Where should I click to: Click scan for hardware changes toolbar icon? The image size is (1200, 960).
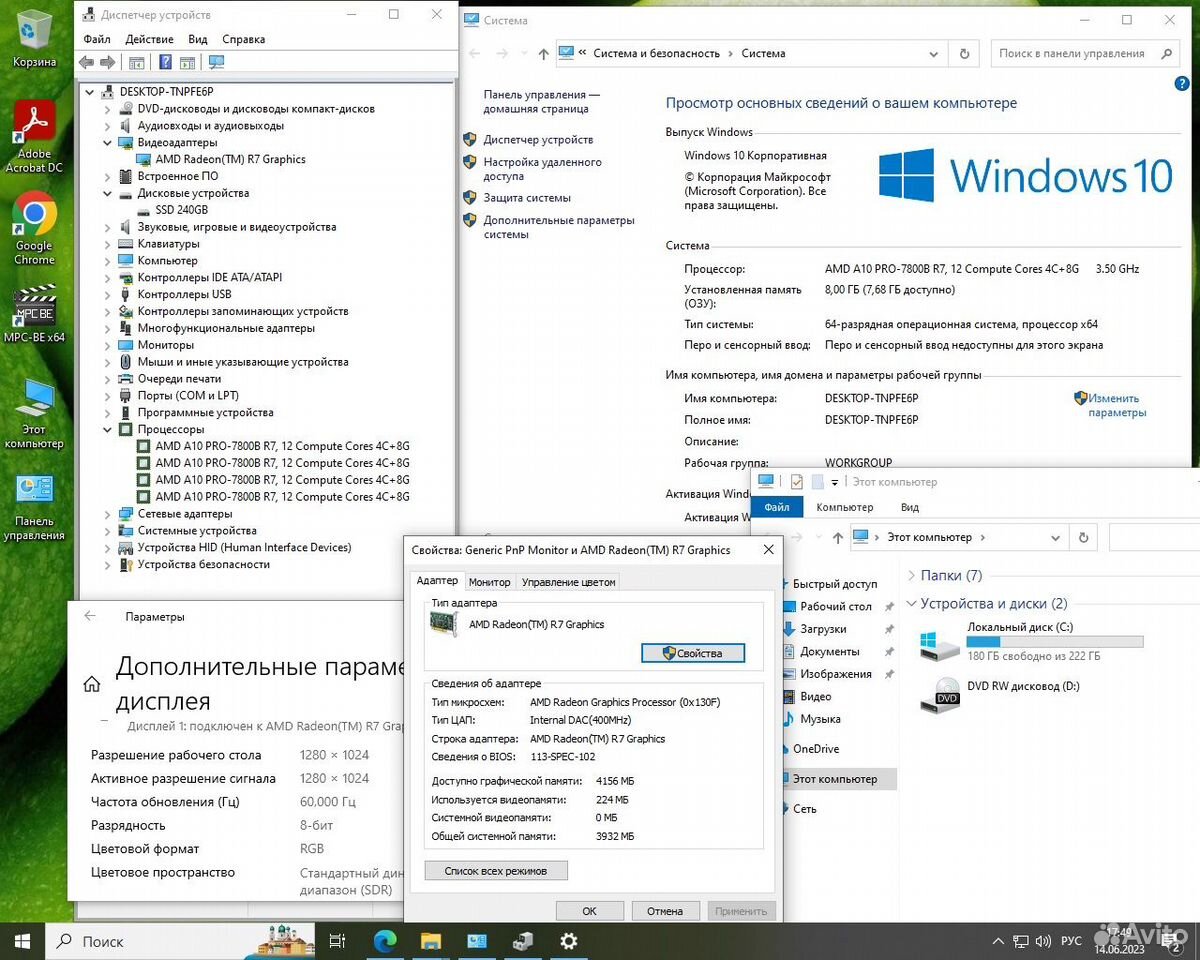pyautogui.click(x=216, y=62)
